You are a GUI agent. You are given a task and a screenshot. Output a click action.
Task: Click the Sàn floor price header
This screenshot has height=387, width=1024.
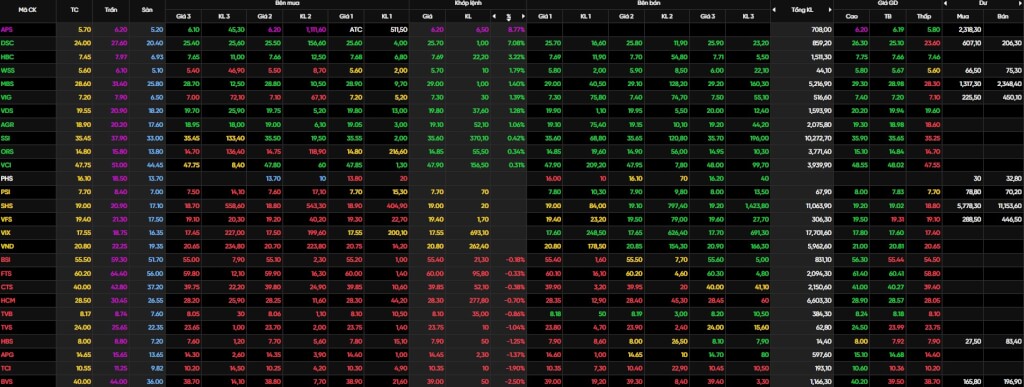click(148, 10)
